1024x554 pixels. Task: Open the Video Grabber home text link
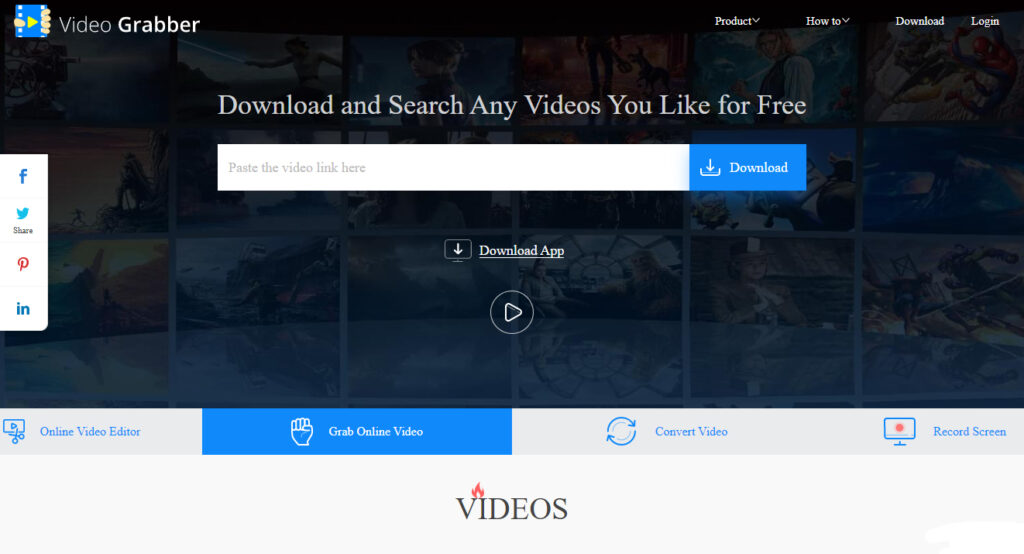click(129, 25)
